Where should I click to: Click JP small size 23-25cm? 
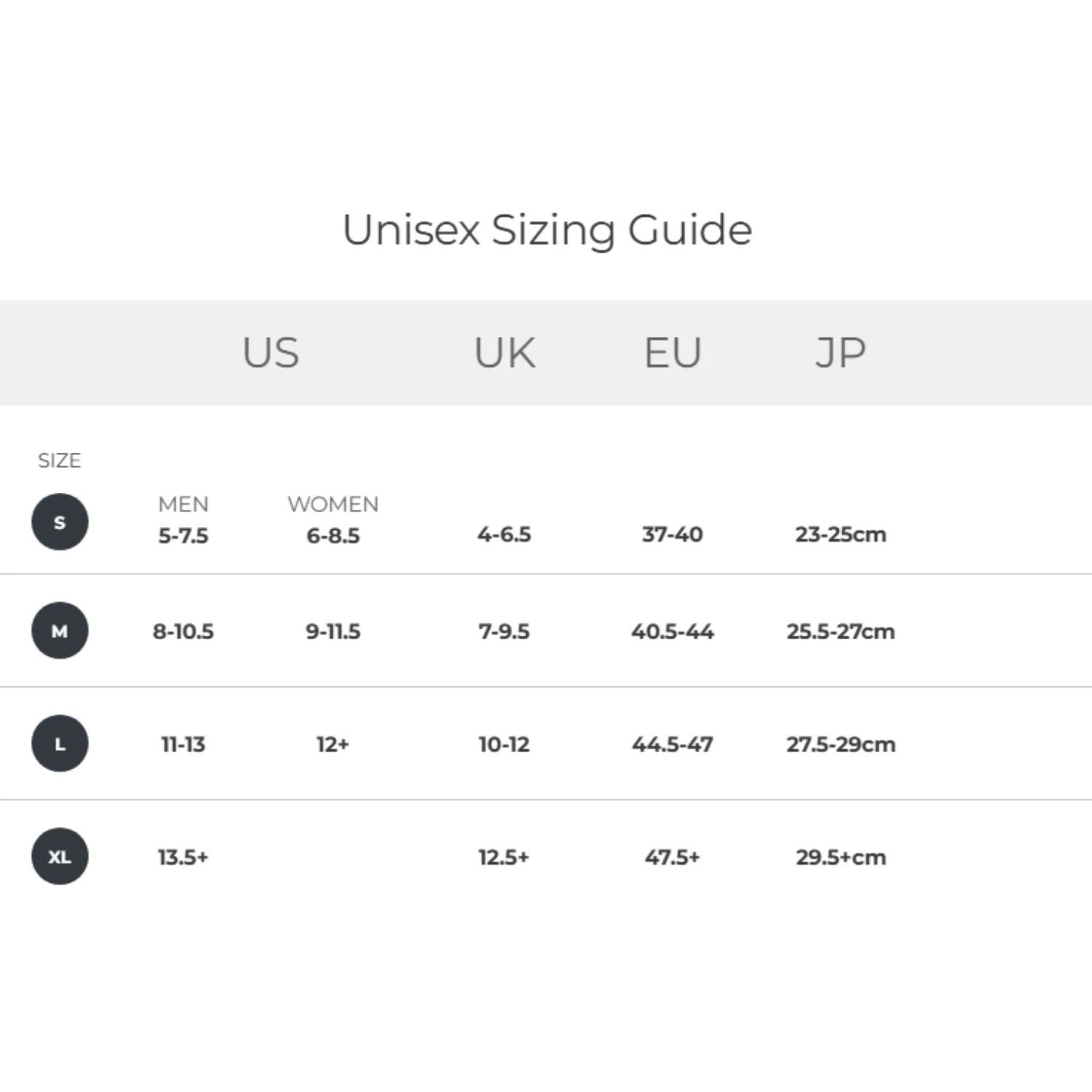(840, 534)
